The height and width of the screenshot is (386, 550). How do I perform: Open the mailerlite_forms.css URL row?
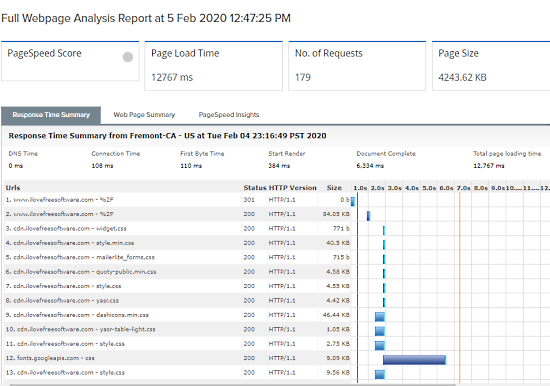click(80, 257)
